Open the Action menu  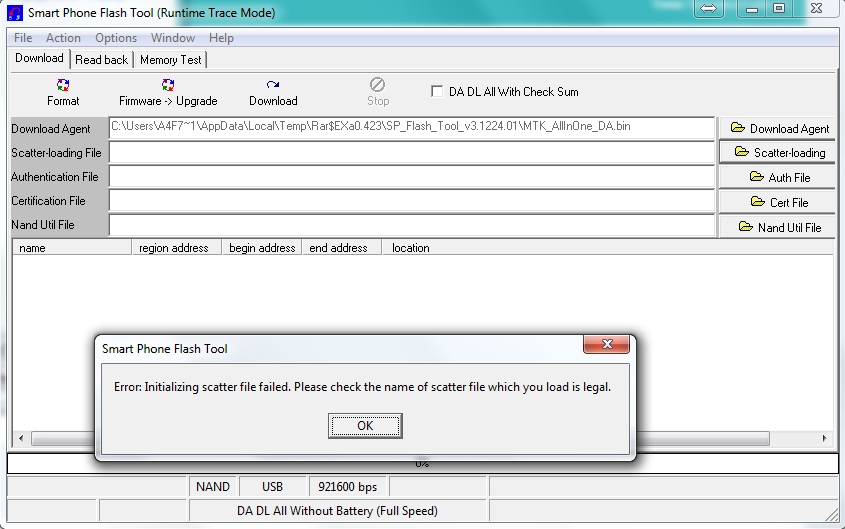(64, 38)
